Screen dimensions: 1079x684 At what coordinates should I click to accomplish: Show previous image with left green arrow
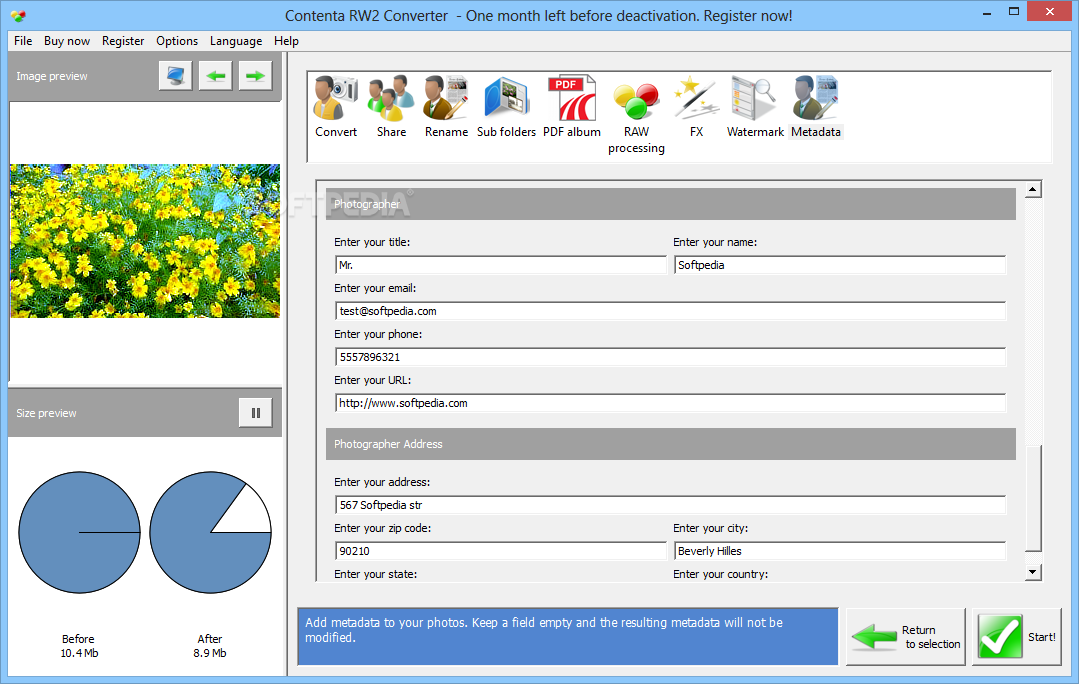tap(215, 76)
